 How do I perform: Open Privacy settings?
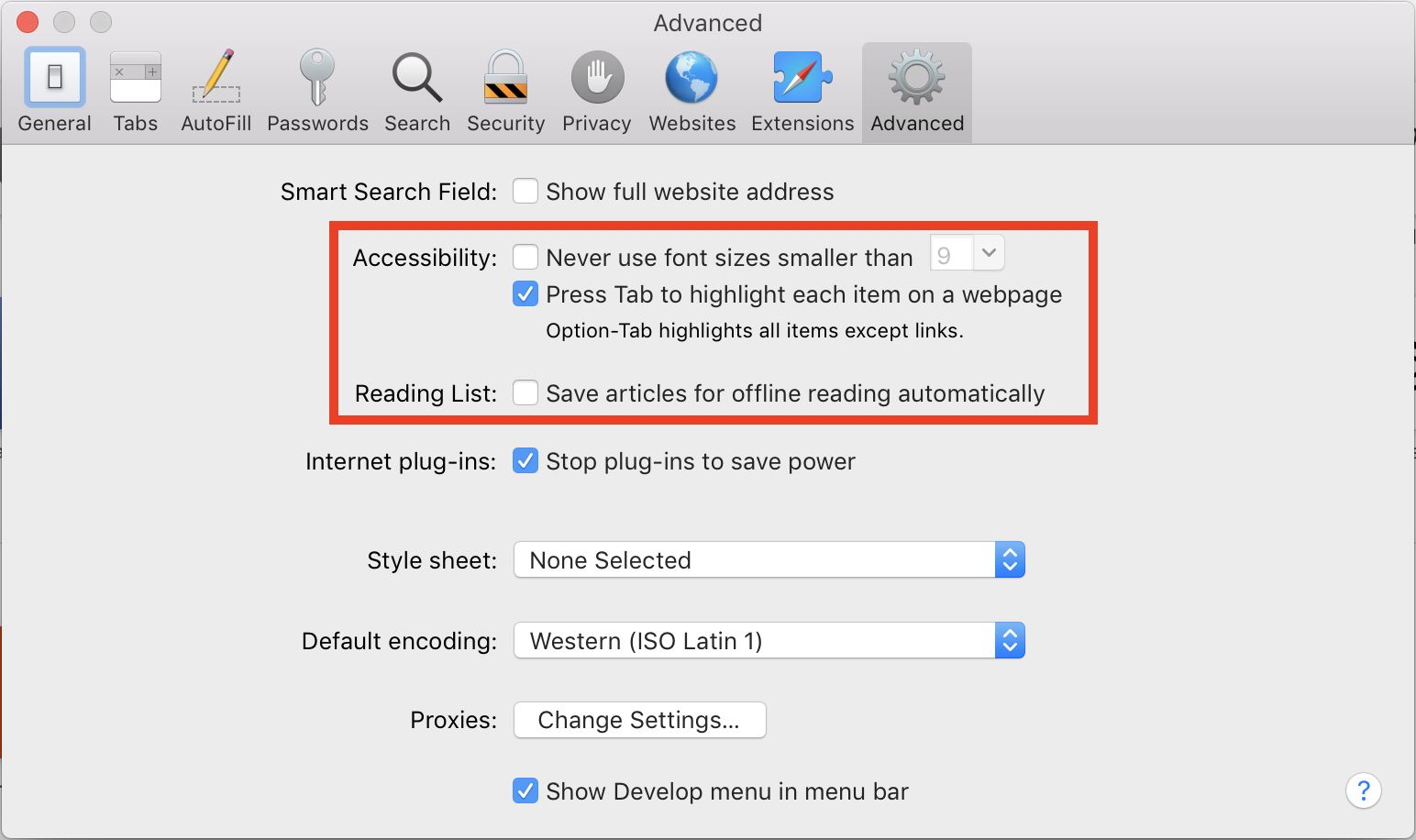tap(596, 90)
